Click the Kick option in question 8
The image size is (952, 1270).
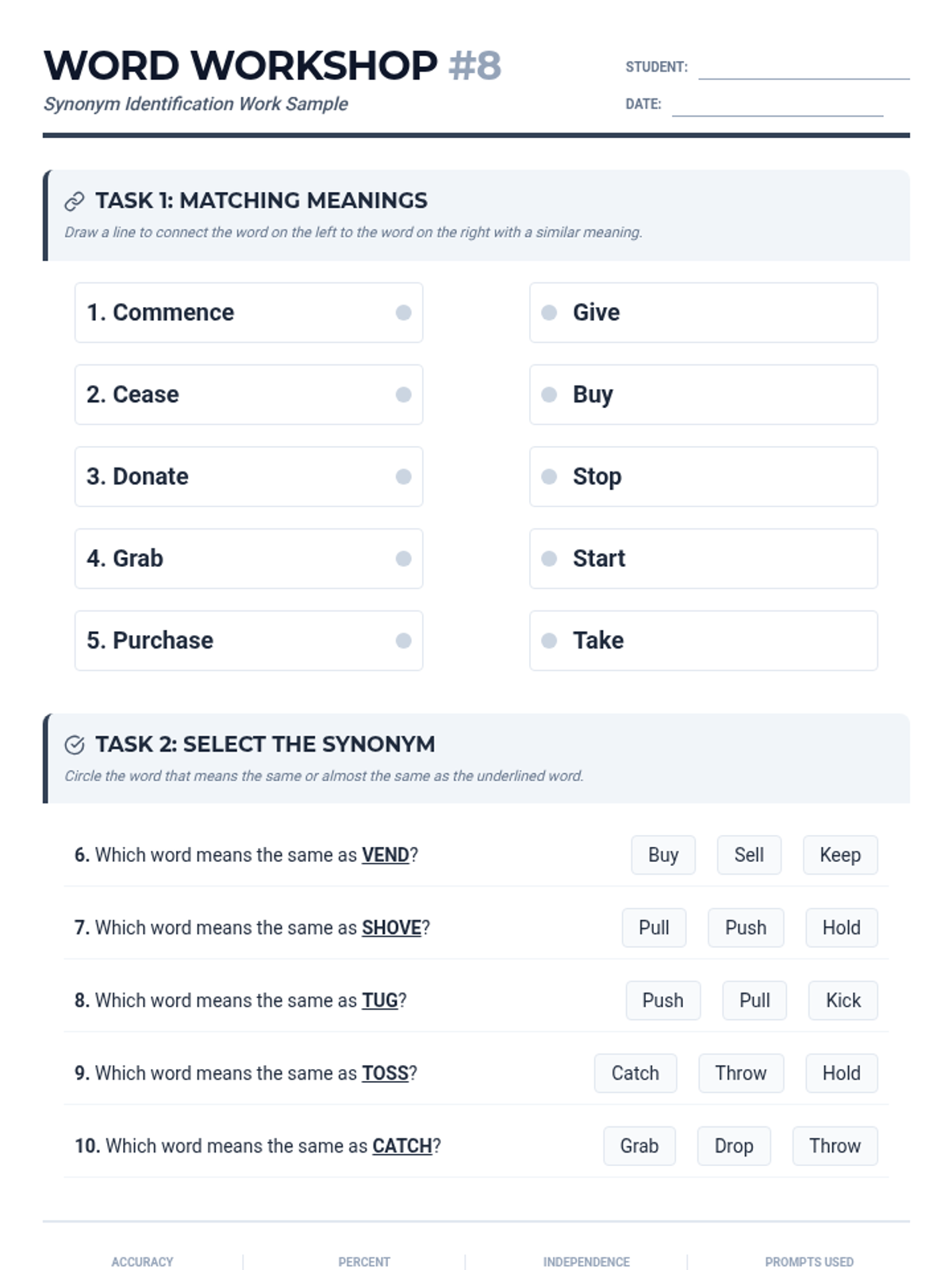point(843,1000)
